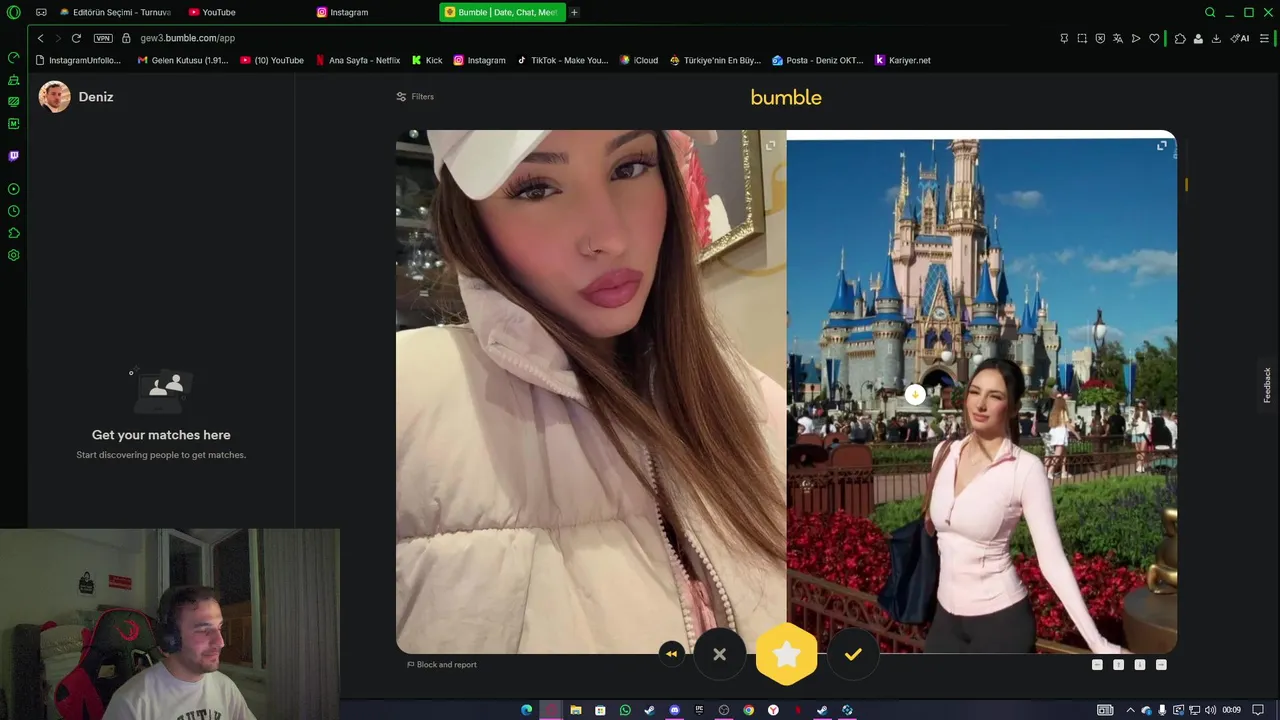This screenshot has height=720, width=1280.
Task: Open the Kick bookmark
Action: point(427,60)
